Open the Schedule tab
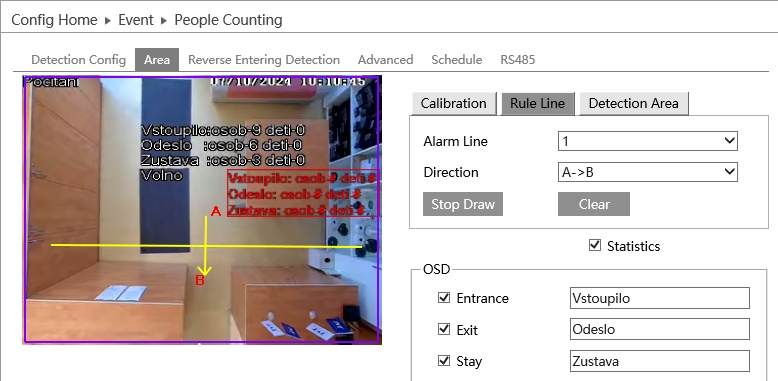The width and height of the screenshot is (778, 381). click(x=456, y=60)
